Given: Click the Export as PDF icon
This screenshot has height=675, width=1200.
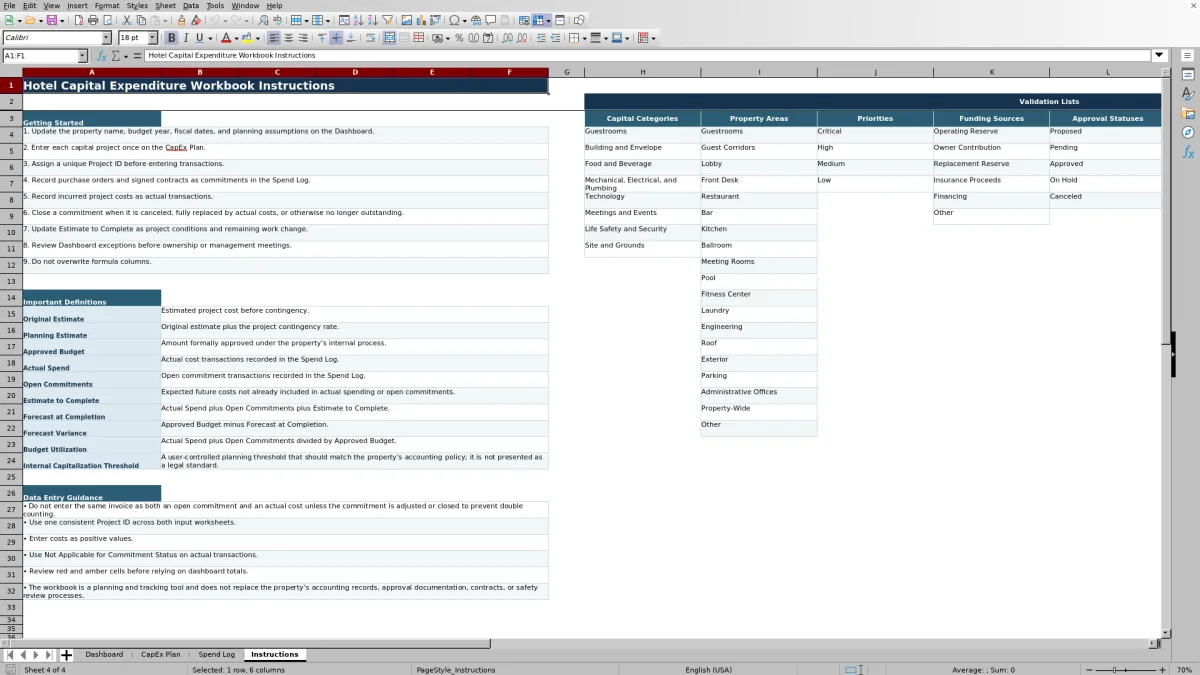Looking at the screenshot, I should (77, 20).
